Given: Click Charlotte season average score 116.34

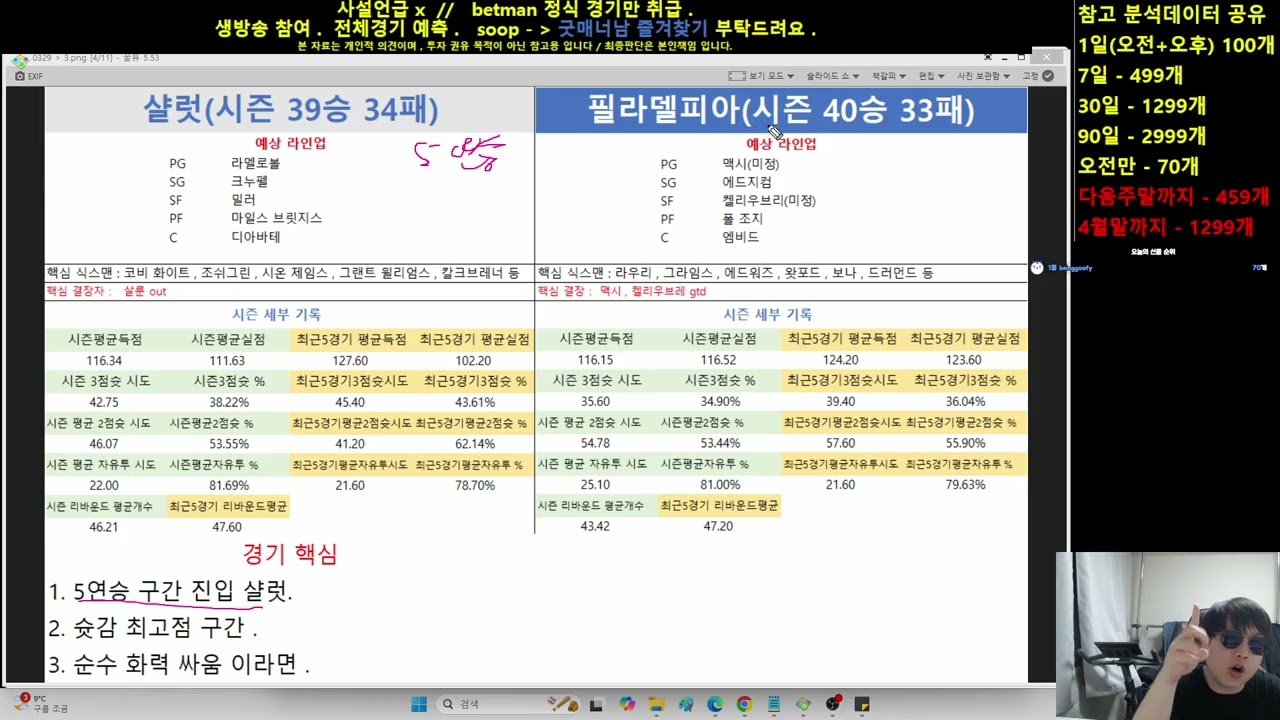Looking at the screenshot, I should [104, 361].
